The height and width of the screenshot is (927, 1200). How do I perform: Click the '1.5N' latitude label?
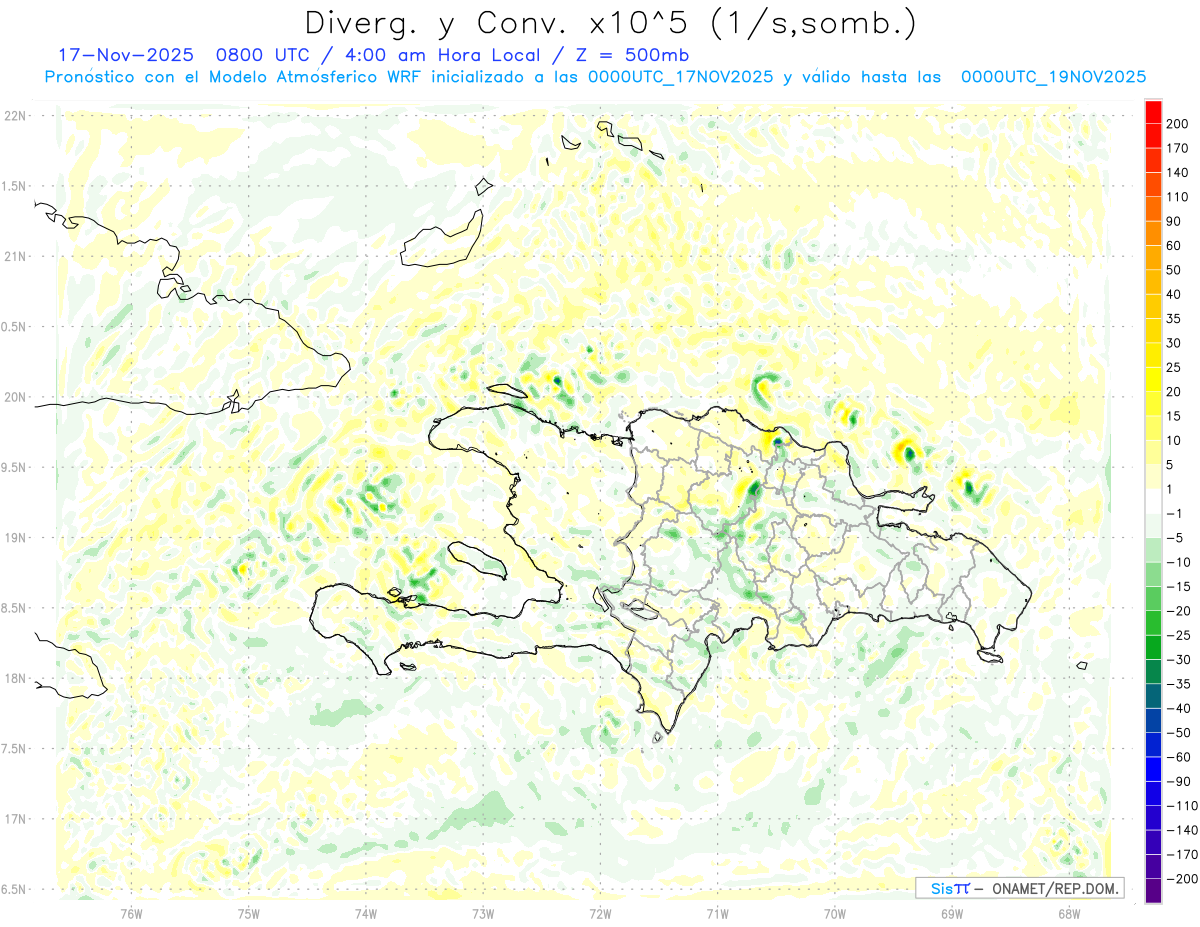tap(14, 186)
